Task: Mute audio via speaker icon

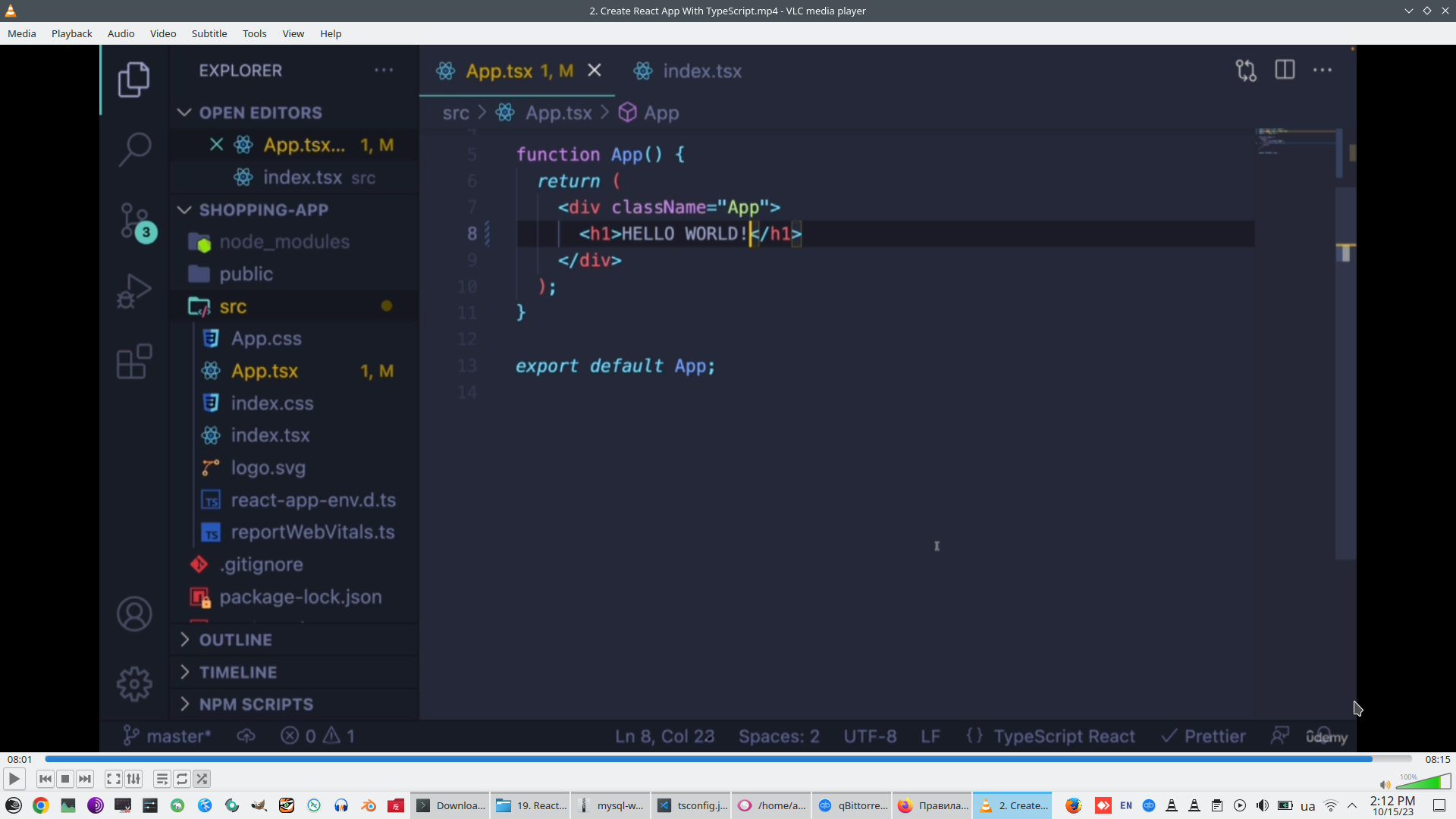Action: [x=1385, y=785]
